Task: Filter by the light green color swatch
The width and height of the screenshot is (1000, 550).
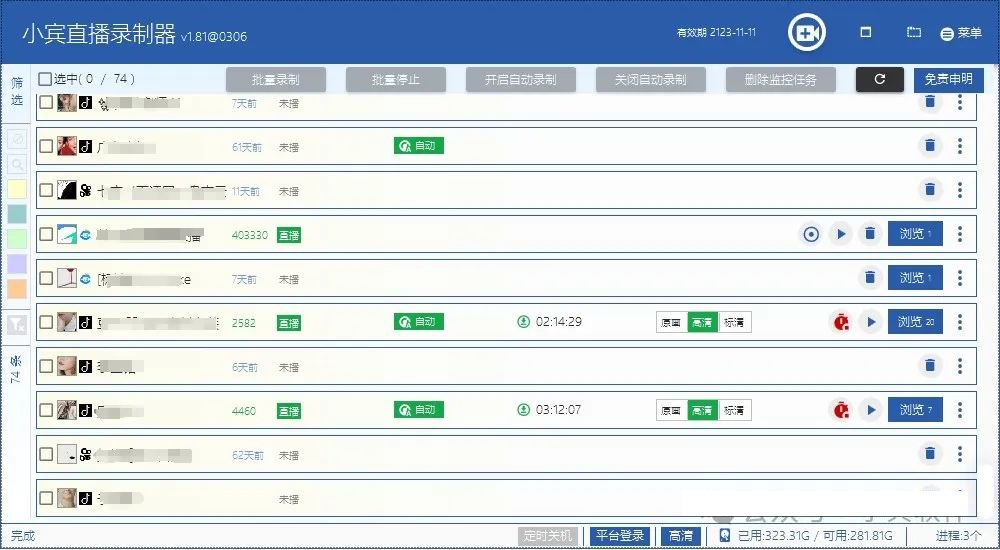Action: click(17, 239)
